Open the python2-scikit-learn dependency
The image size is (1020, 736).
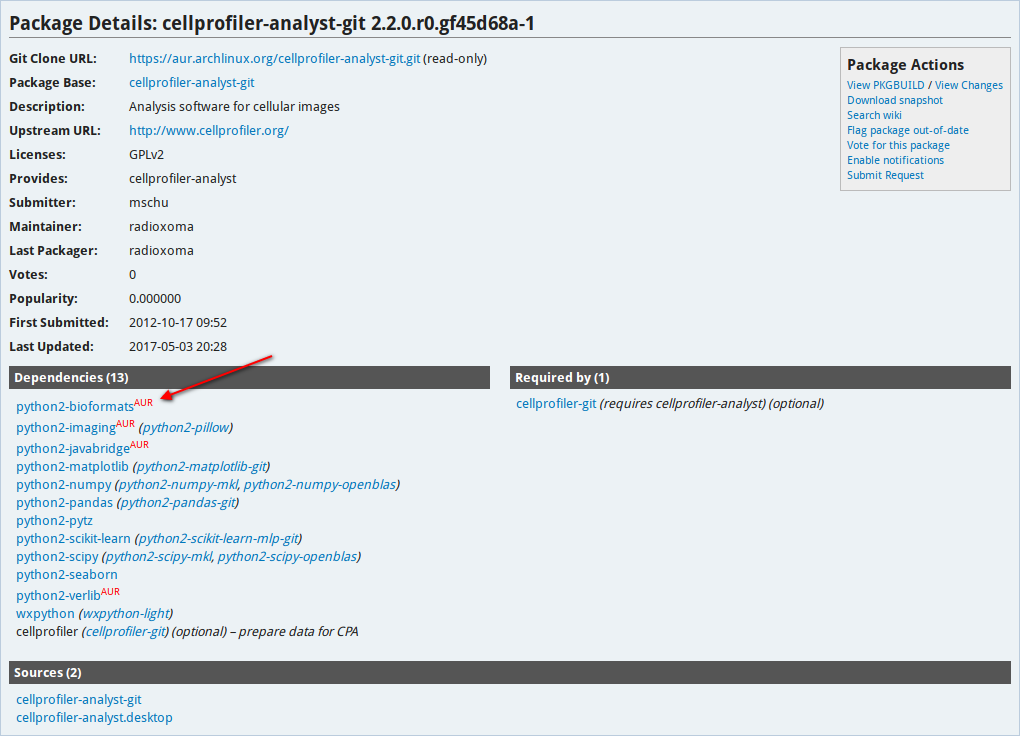click(72, 538)
